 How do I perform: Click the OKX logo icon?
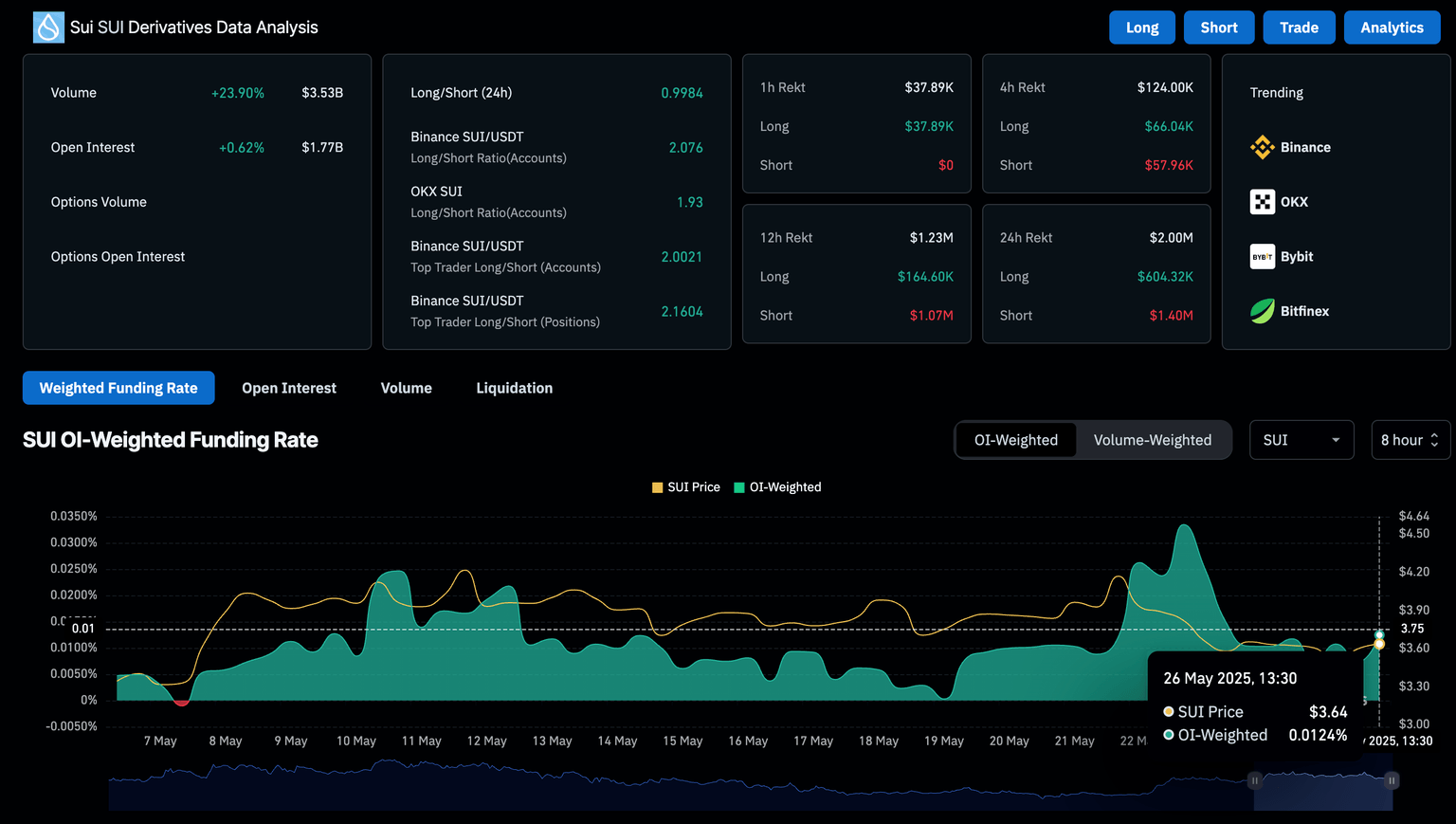(x=1262, y=202)
